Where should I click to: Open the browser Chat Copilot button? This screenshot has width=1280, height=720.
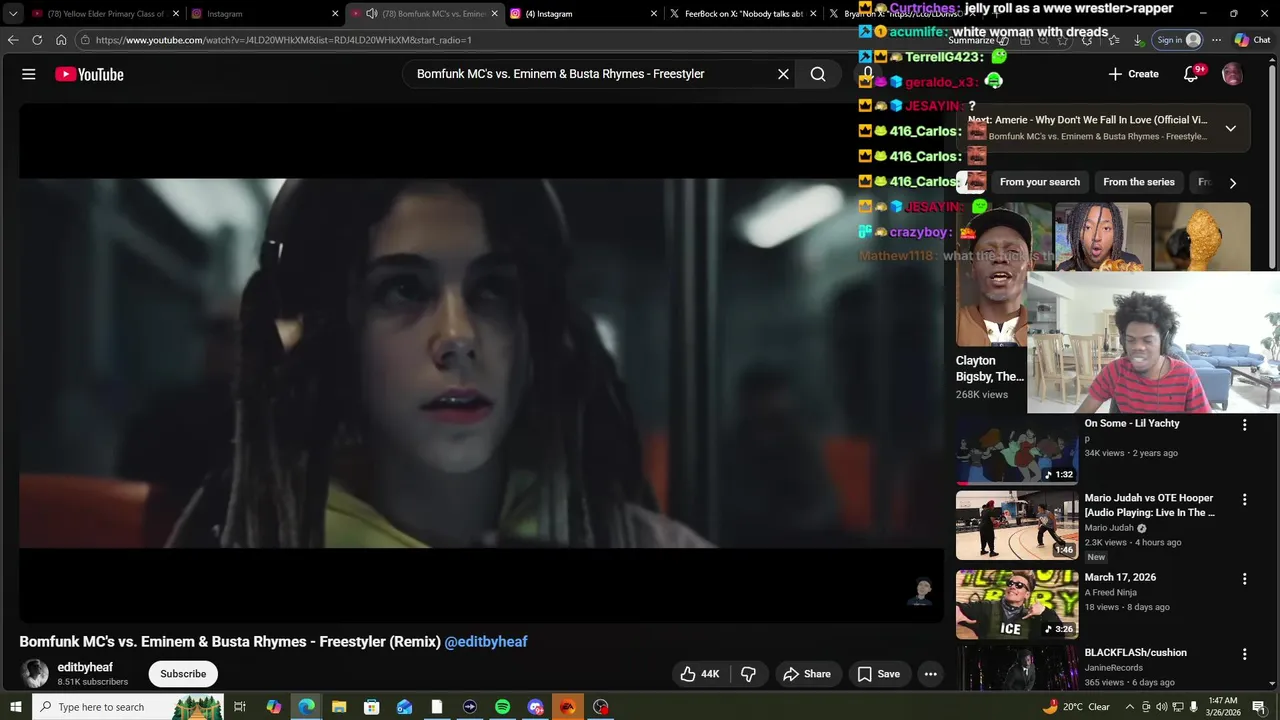click(x=1252, y=40)
